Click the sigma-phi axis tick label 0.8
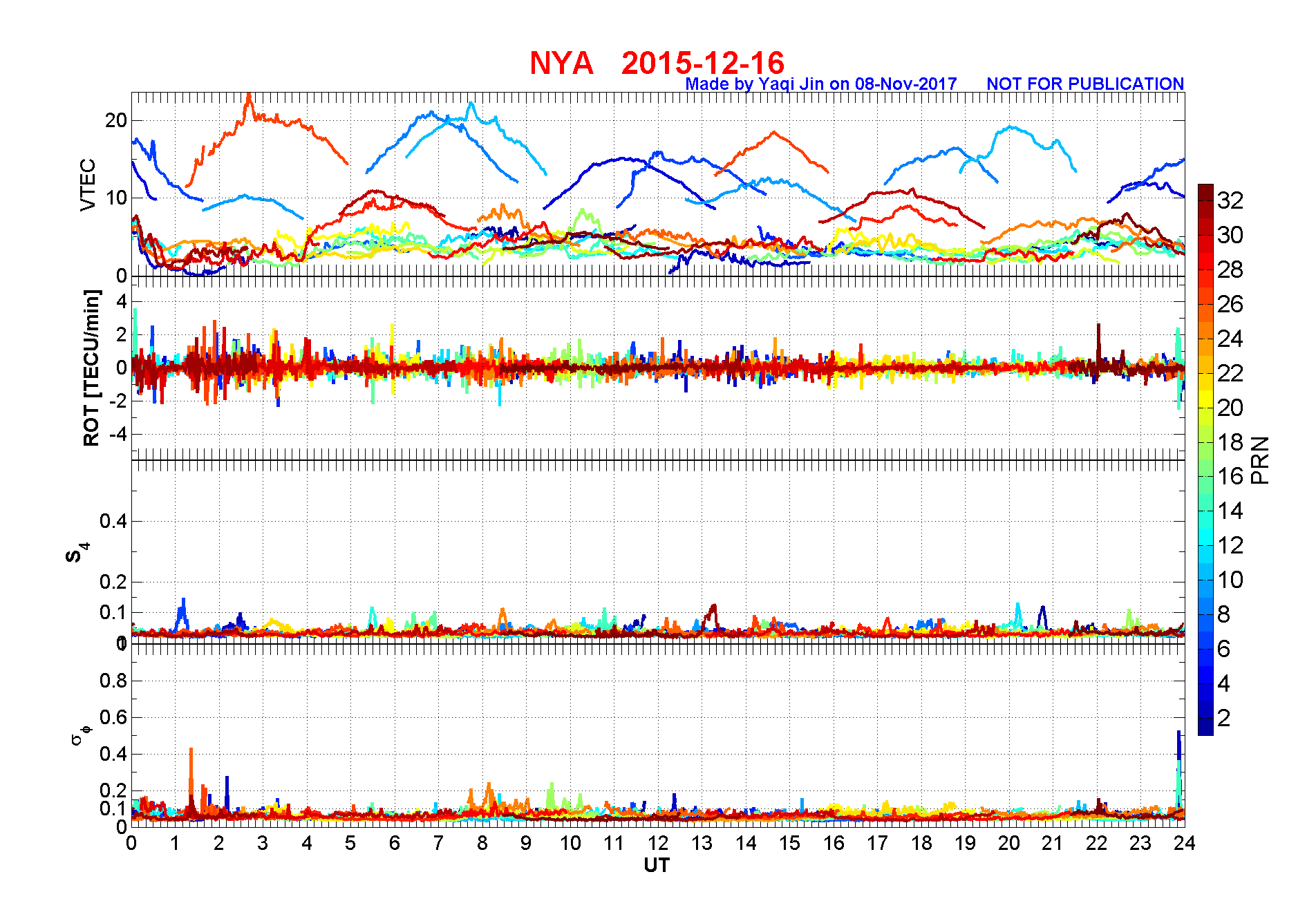The image size is (1316, 919). point(113,681)
